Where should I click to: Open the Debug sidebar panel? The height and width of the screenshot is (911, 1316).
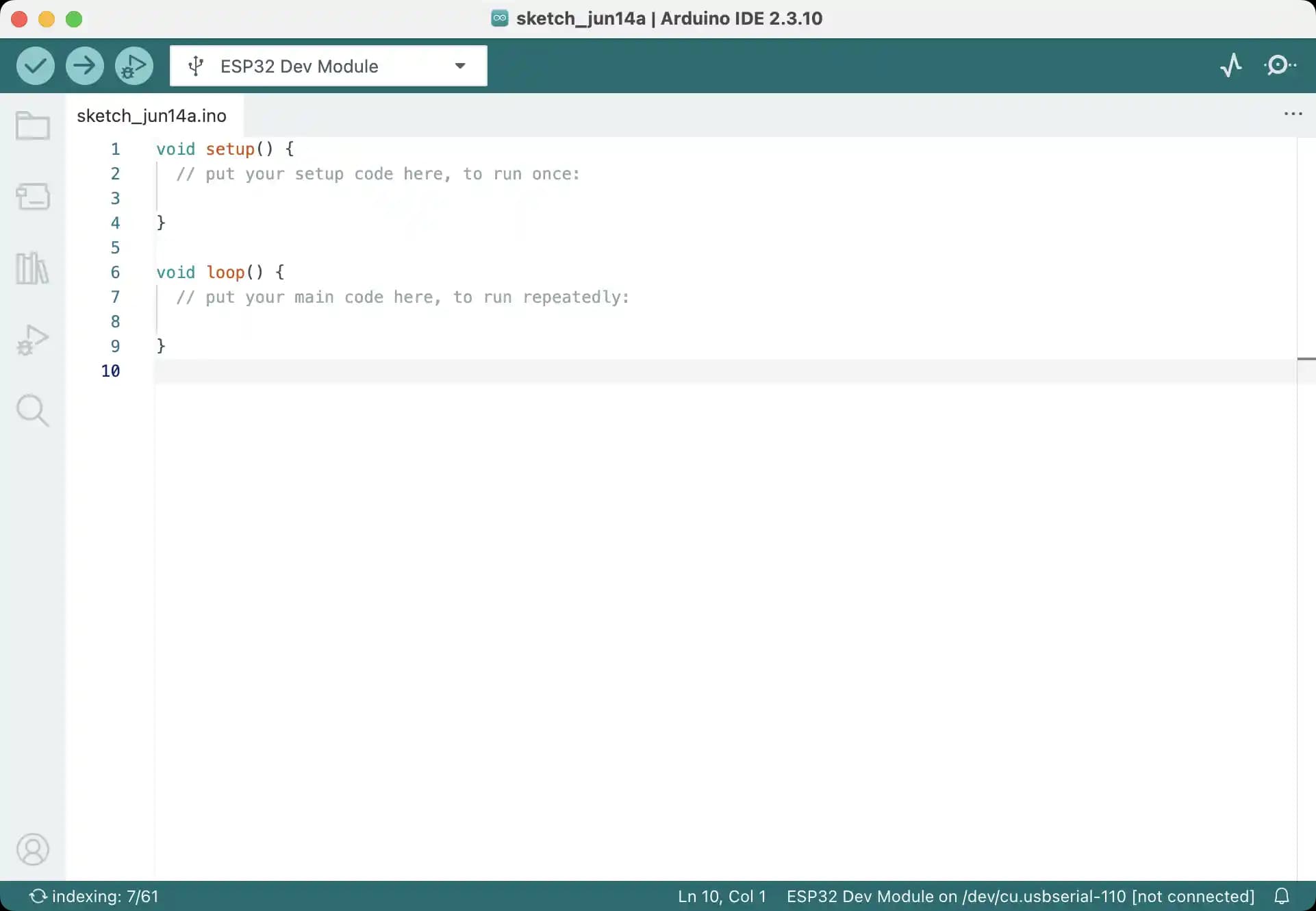(33, 340)
